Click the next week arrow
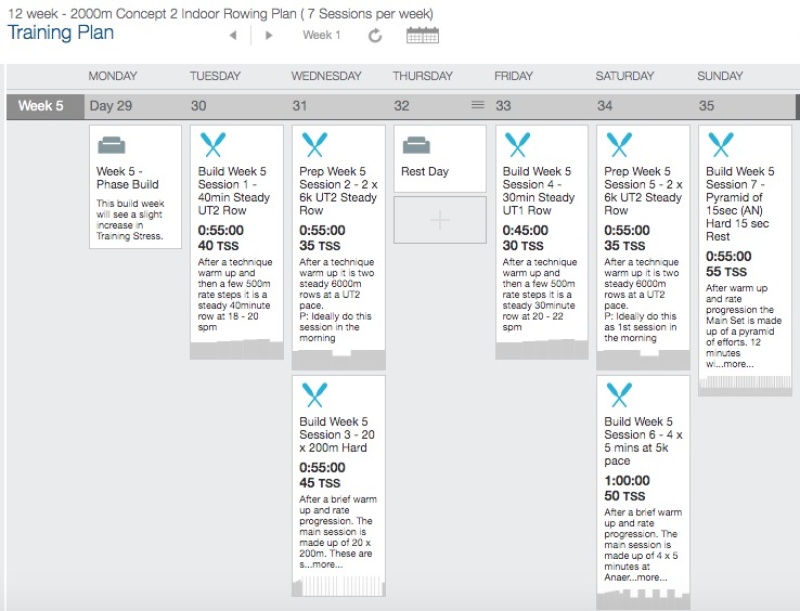Screen dimensions: 800x611 coord(268,36)
